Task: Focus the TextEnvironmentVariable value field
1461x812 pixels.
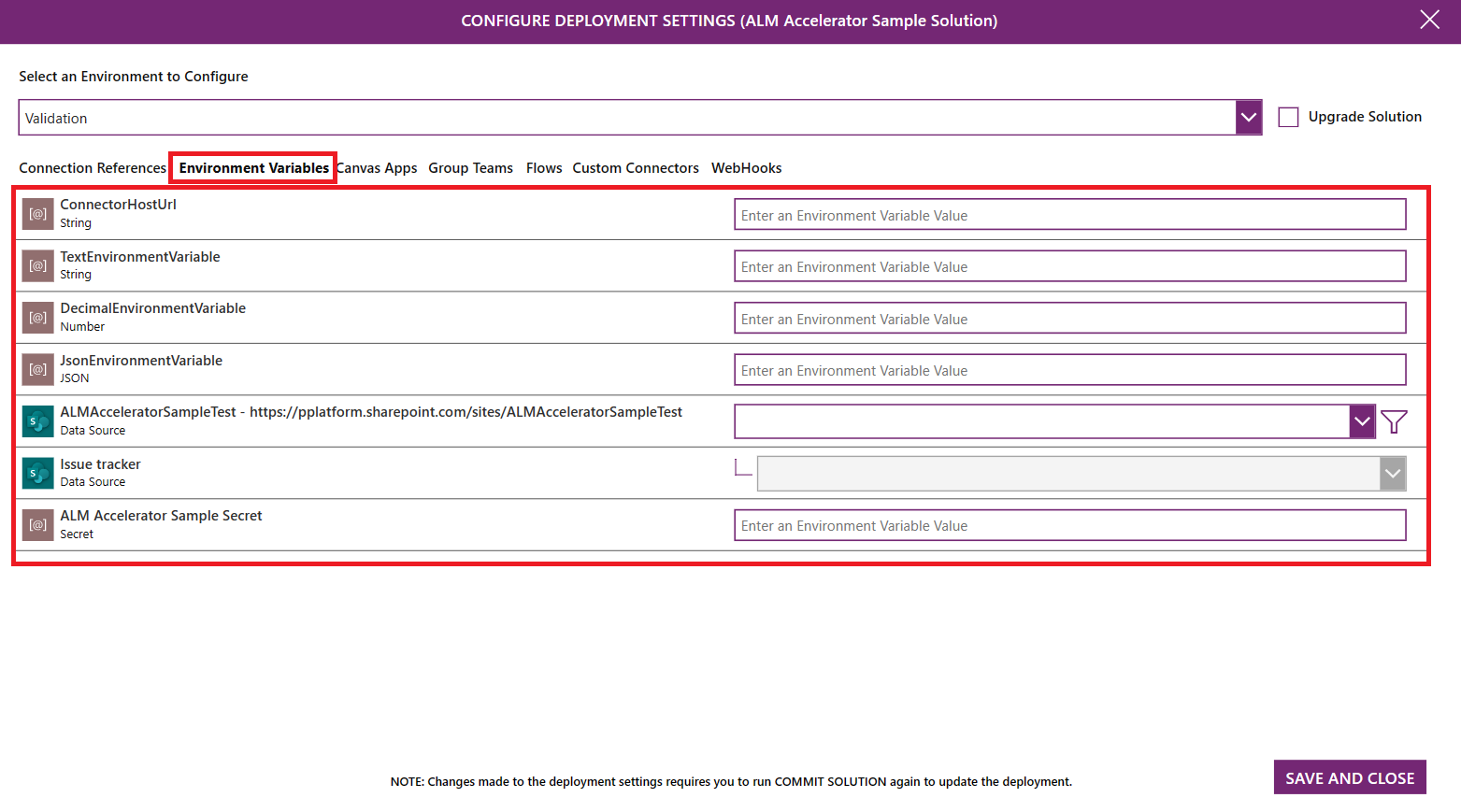Action: pyautogui.click(x=1070, y=266)
